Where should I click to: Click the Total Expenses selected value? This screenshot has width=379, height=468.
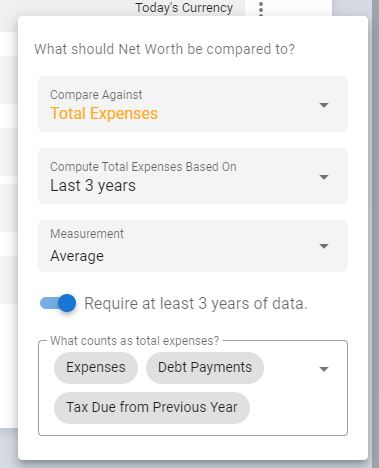(104, 113)
